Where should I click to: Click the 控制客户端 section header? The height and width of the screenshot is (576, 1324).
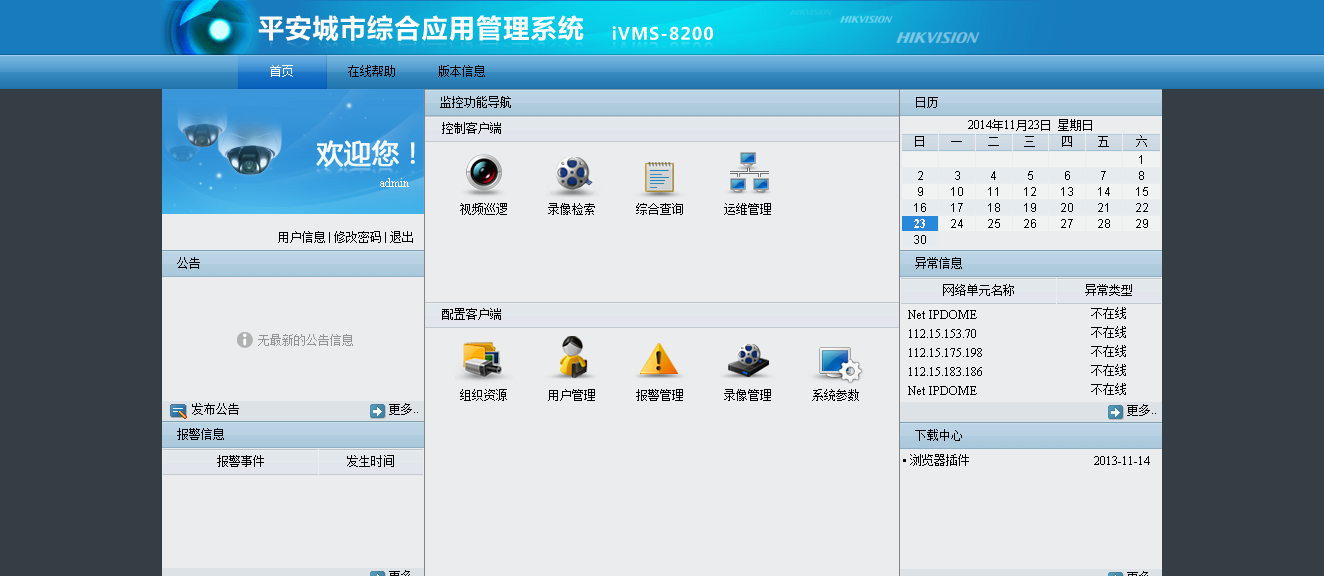pyautogui.click(x=662, y=129)
